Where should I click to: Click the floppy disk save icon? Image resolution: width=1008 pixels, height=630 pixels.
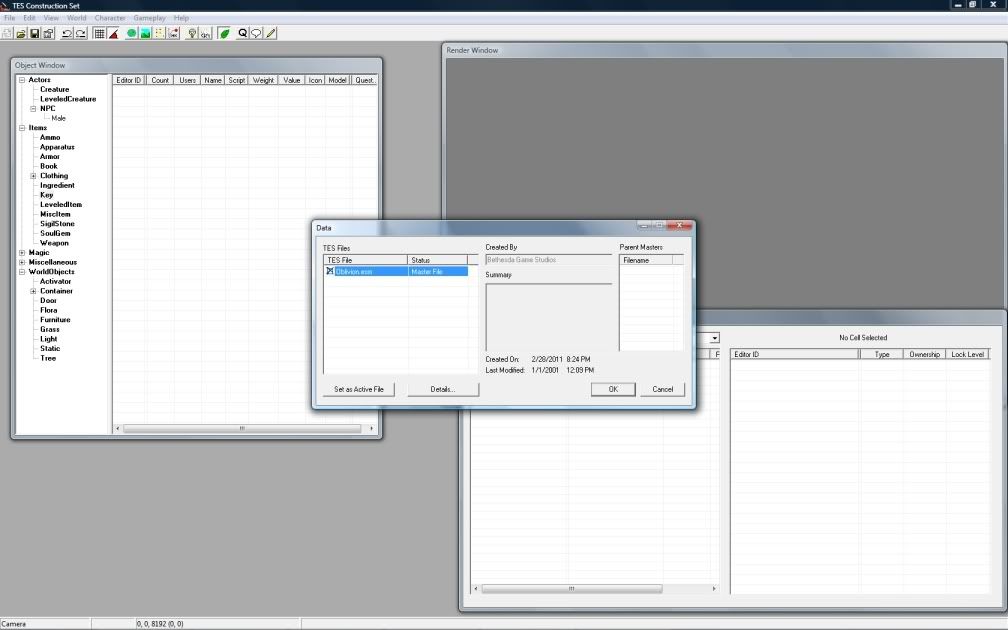(34, 34)
